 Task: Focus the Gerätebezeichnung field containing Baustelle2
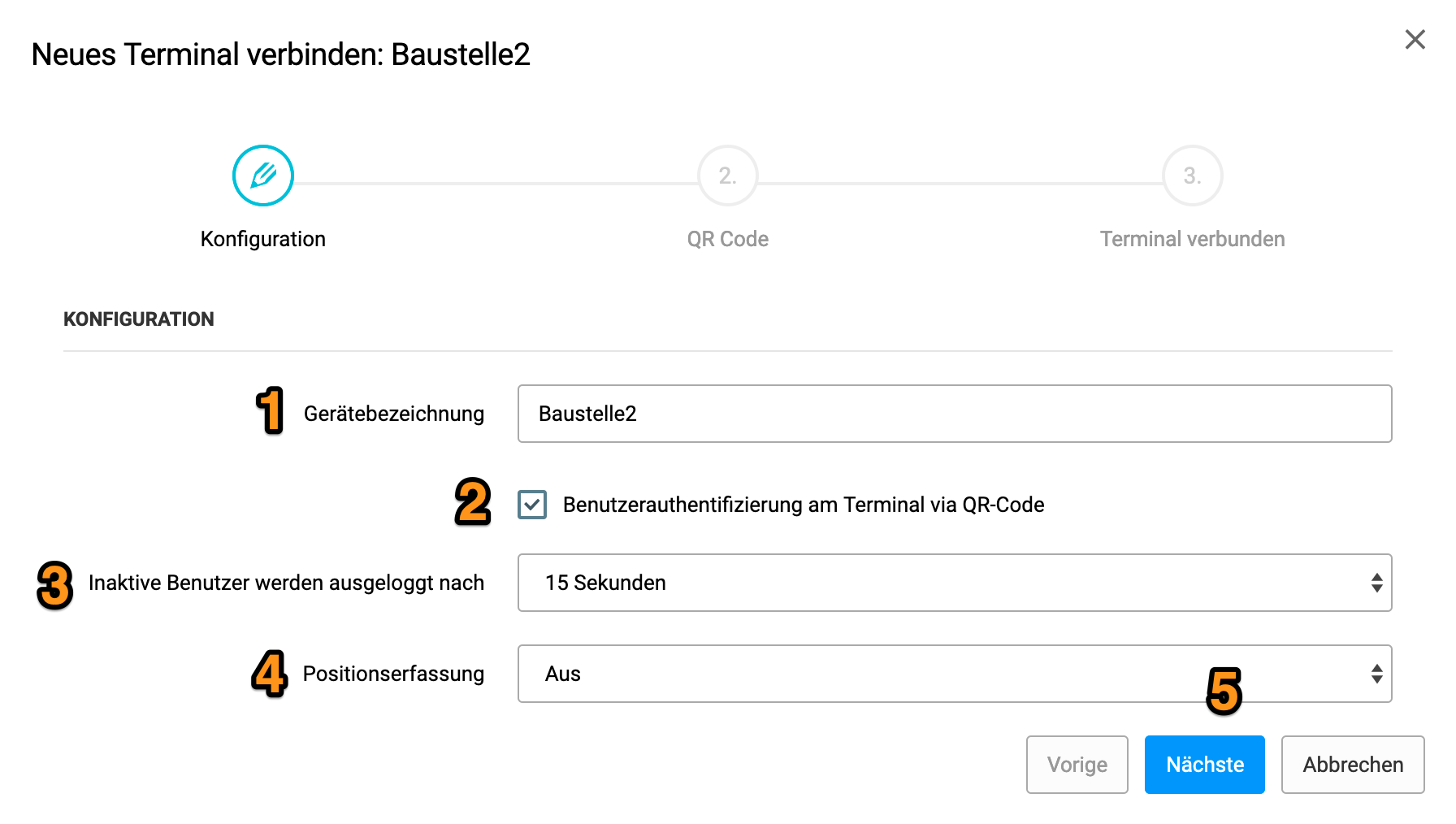(955, 414)
